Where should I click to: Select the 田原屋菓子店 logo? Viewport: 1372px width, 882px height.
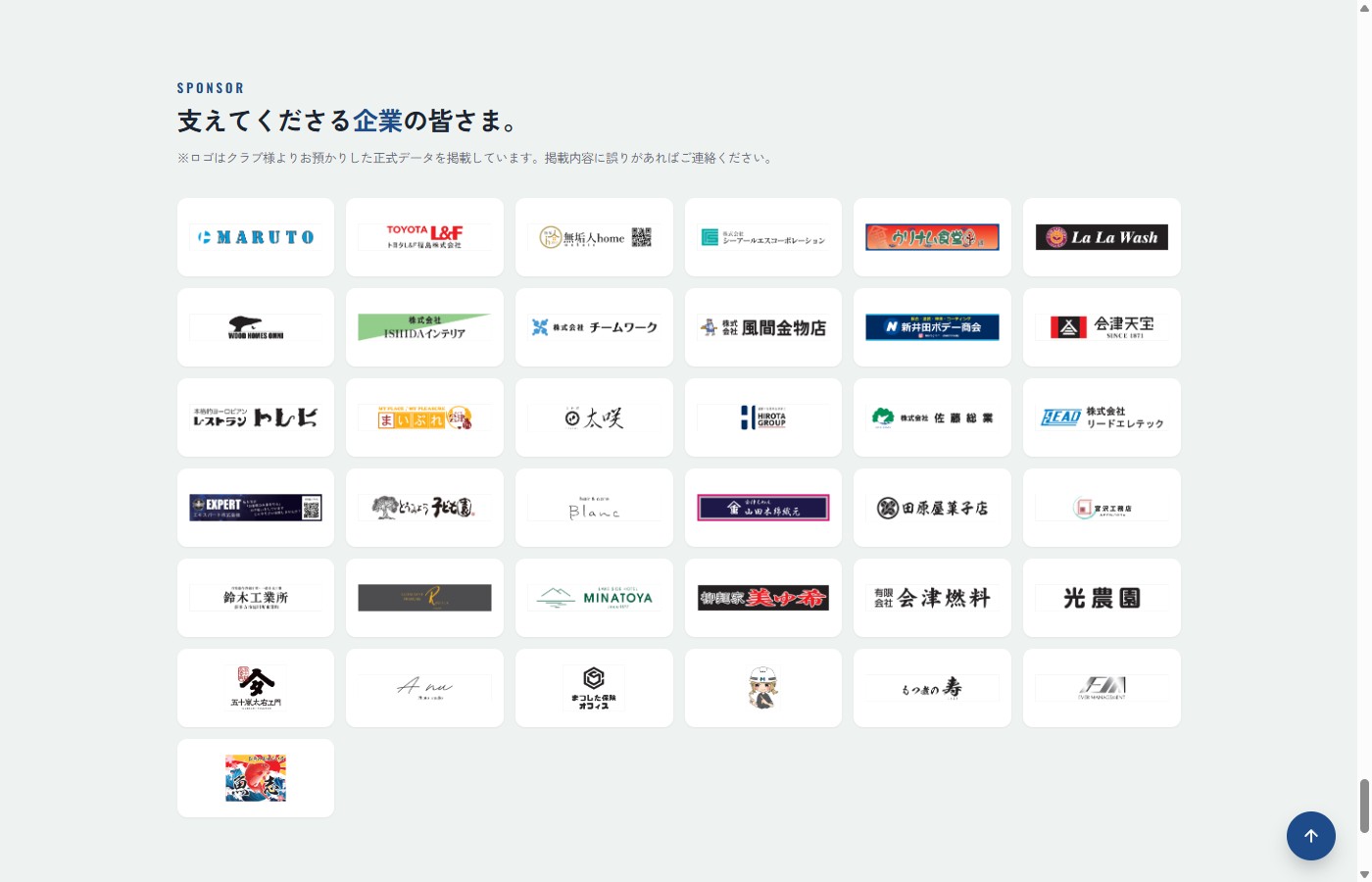pos(932,508)
